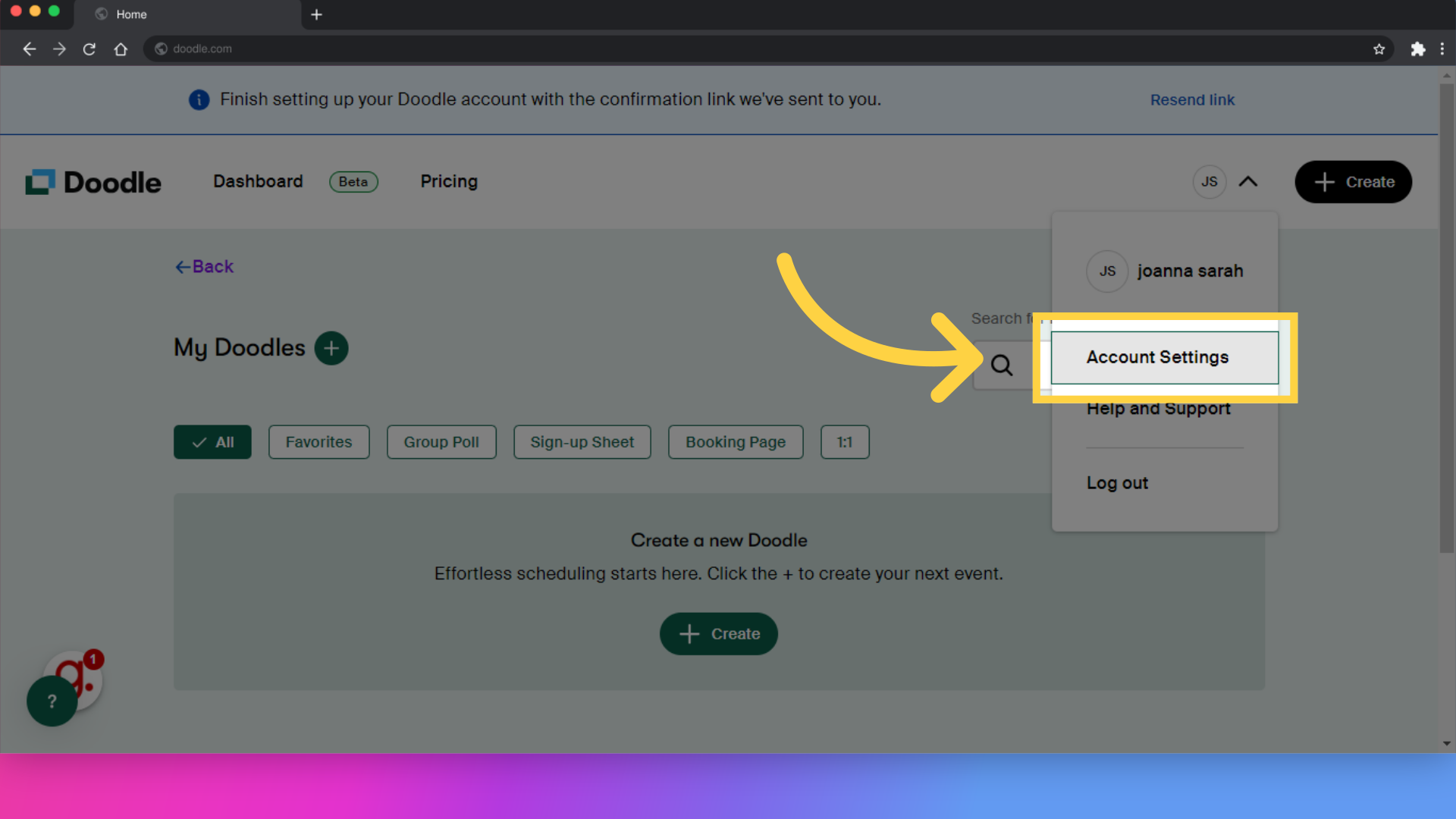Click the help question mark icon
This screenshot has height=819, width=1456.
click(x=51, y=700)
